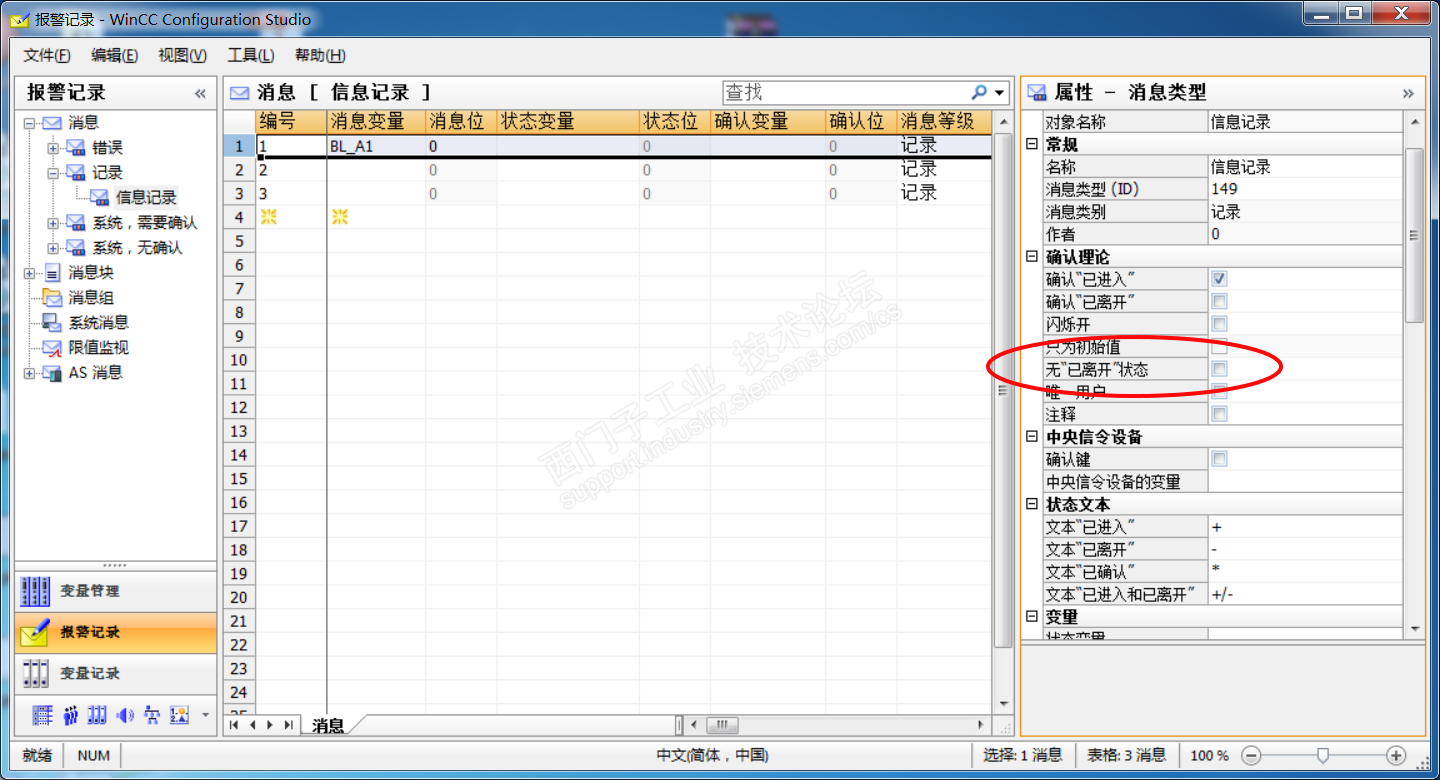Expand the 系统，需要确认 node
The height and width of the screenshot is (780, 1440).
[53, 223]
